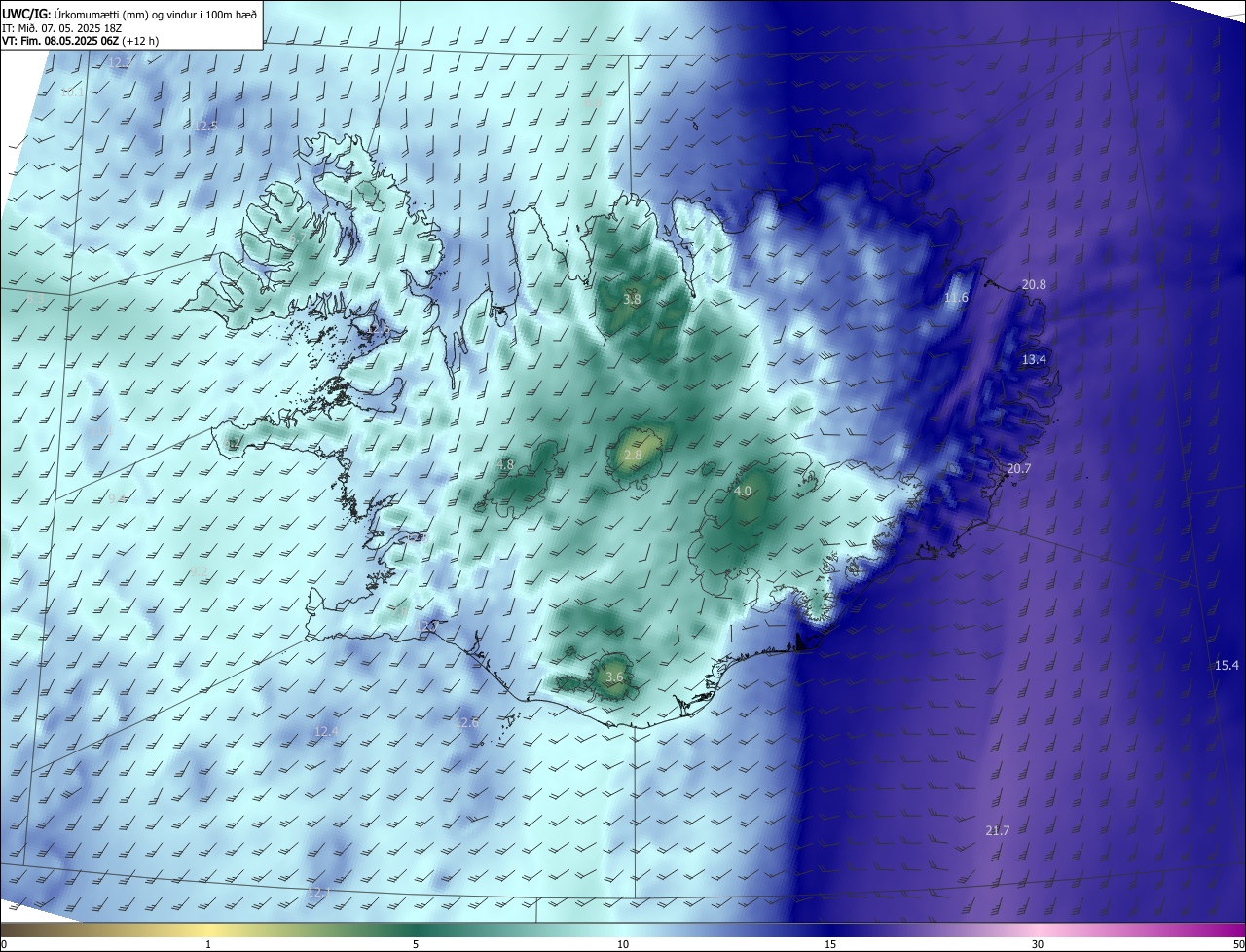This screenshot has width=1246, height=952.
Task: Click the 3.8 value label on the map
Action: 632,299
